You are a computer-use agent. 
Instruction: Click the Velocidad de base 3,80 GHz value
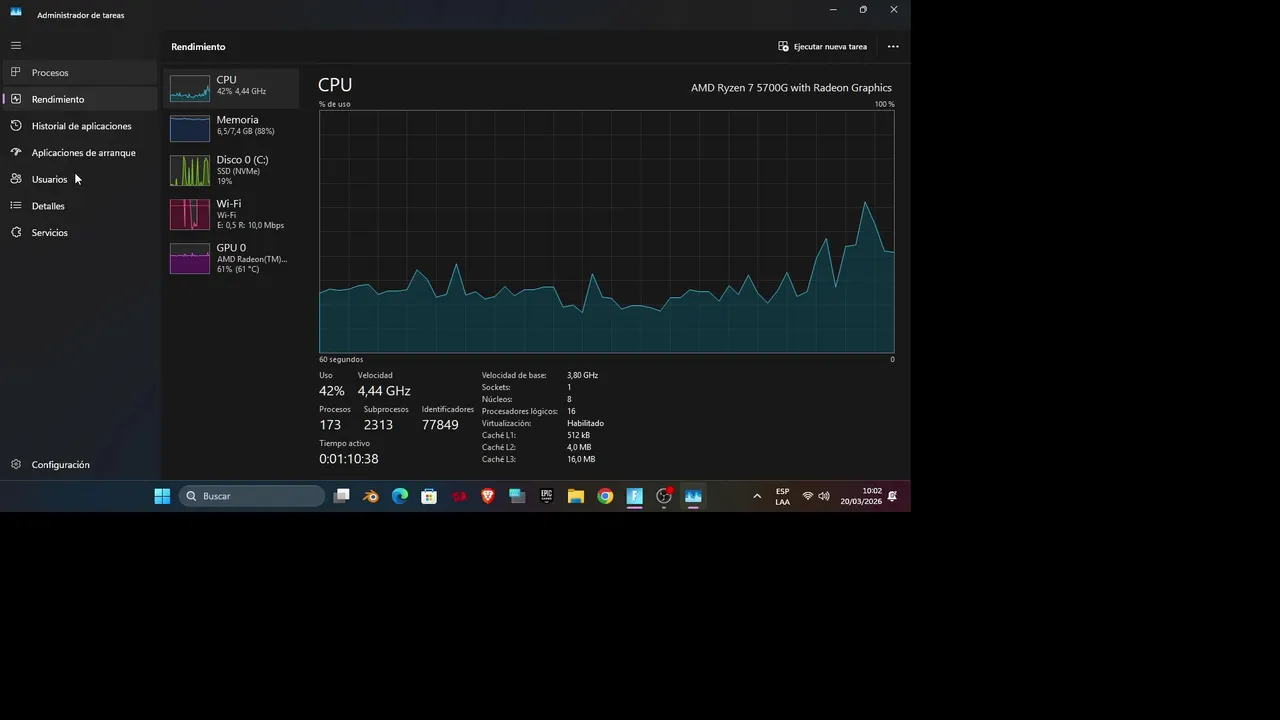pos(582,375)
